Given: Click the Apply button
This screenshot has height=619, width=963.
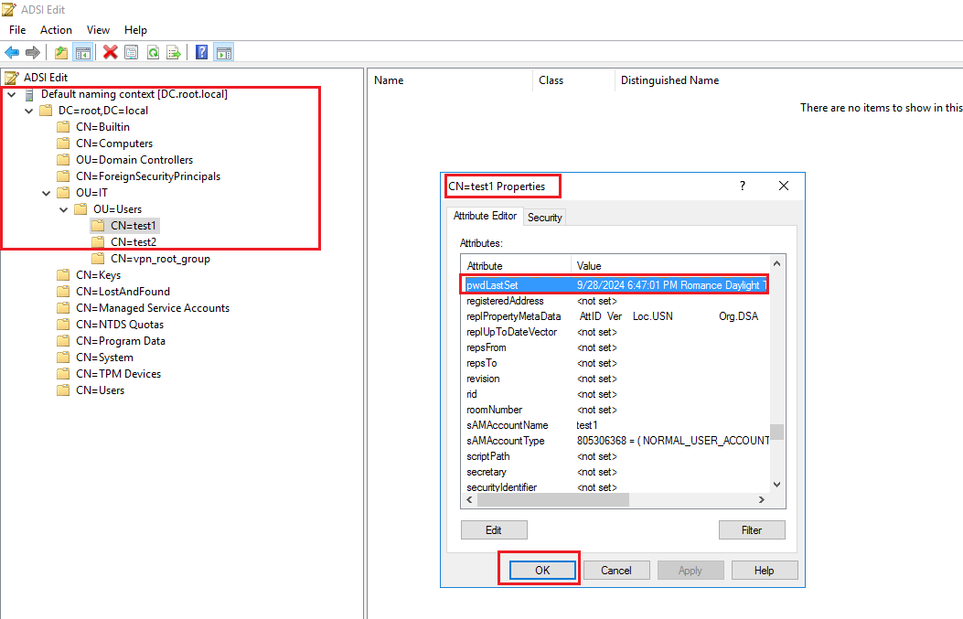Looking at the screenshot, I should (690, 570).
